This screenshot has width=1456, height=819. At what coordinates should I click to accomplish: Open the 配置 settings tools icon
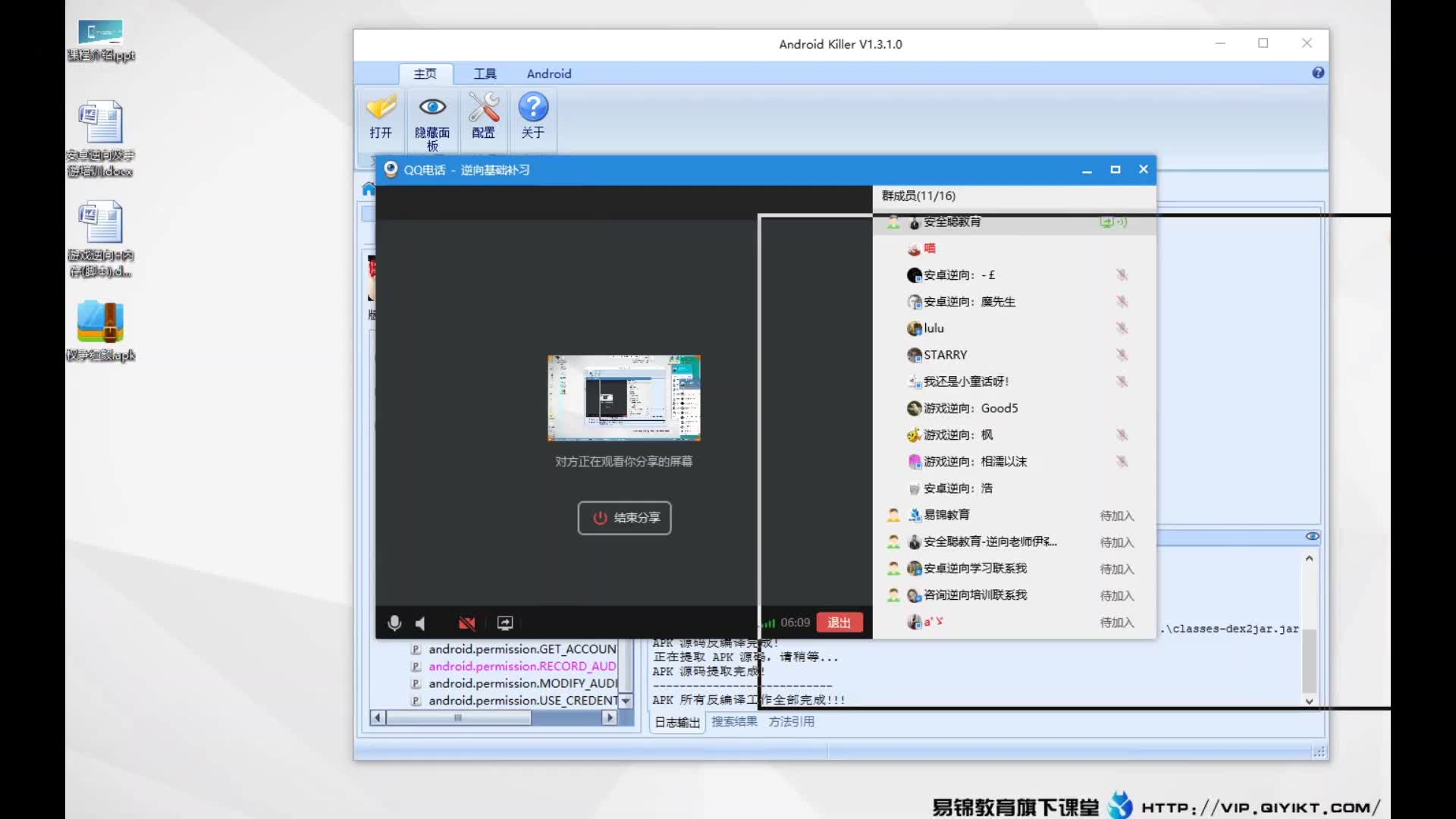tap(483, 108)
